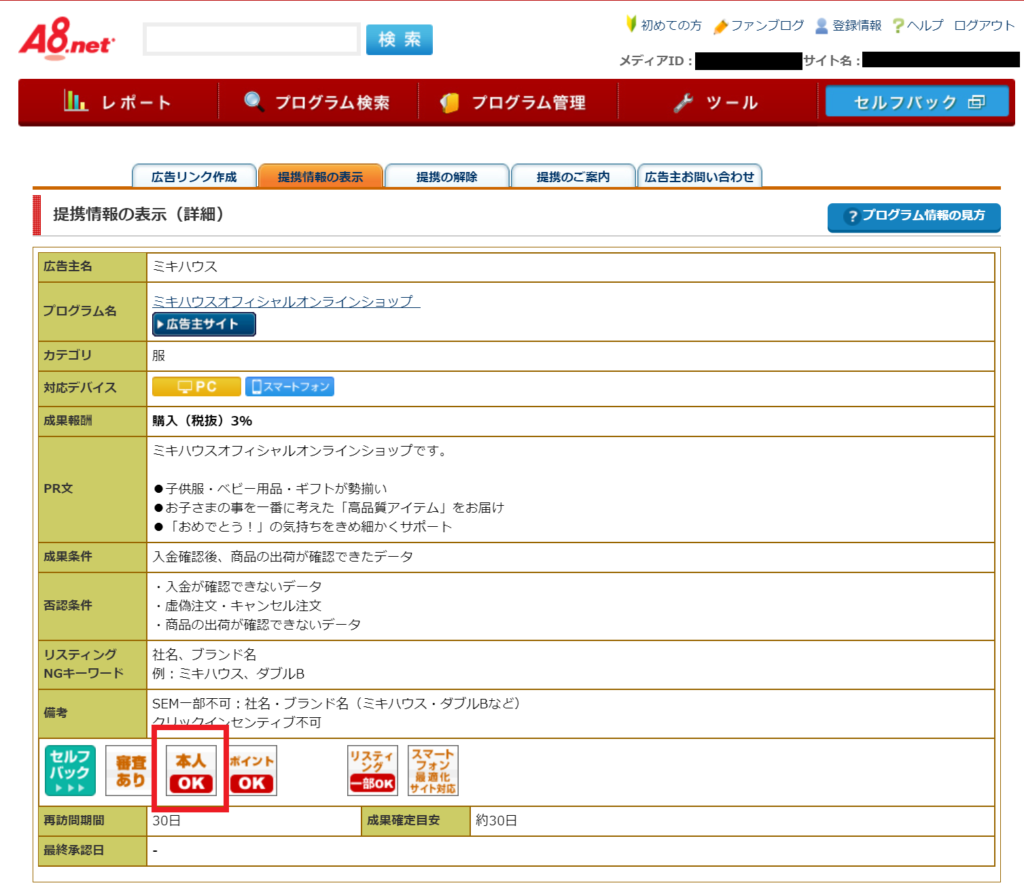Click the 再訪問期間 30日 value
This screenshot has width=1024, height=896.
coord(167,820)
